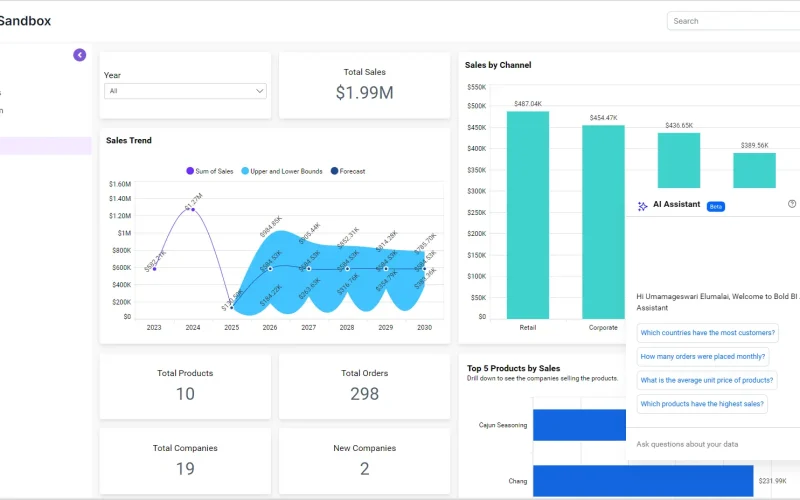Open AI Assistant help question-mark icon
This screenshot has width=800, height=500.
pos(792,204)
